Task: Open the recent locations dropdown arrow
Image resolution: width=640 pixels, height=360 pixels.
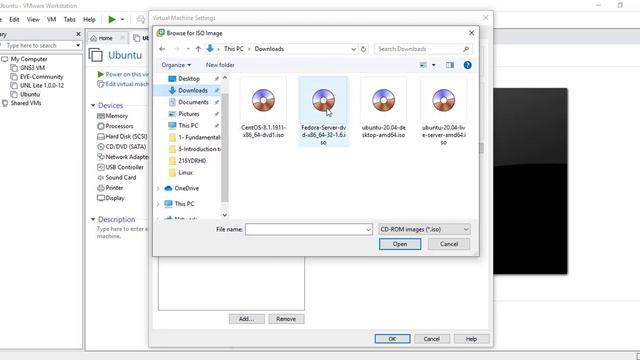Action: (x=188, y=49)
